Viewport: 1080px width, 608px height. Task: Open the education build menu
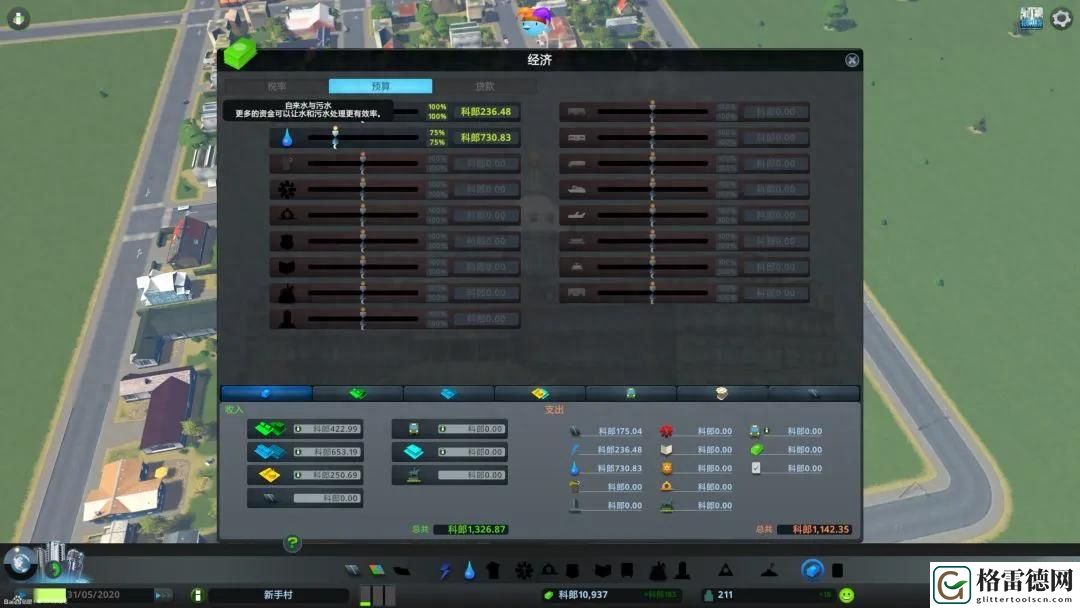[x=603, y=570]
